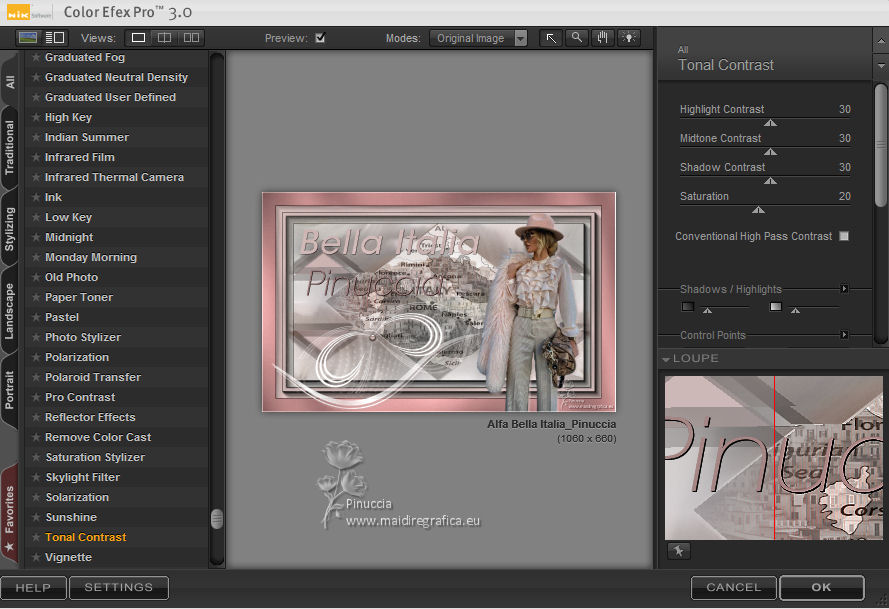
Task: Favorite the Skylight Filter star
Action: coord(36,477)
